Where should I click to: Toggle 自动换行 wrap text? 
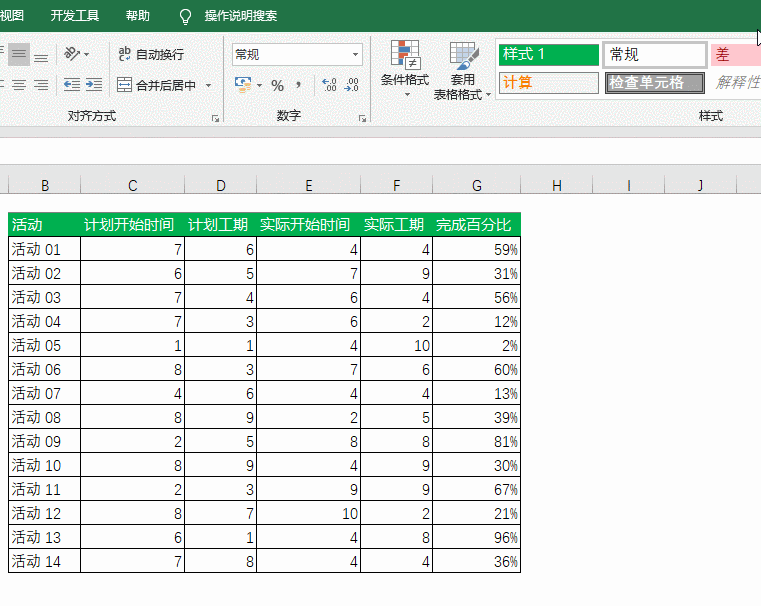[151, 54]
